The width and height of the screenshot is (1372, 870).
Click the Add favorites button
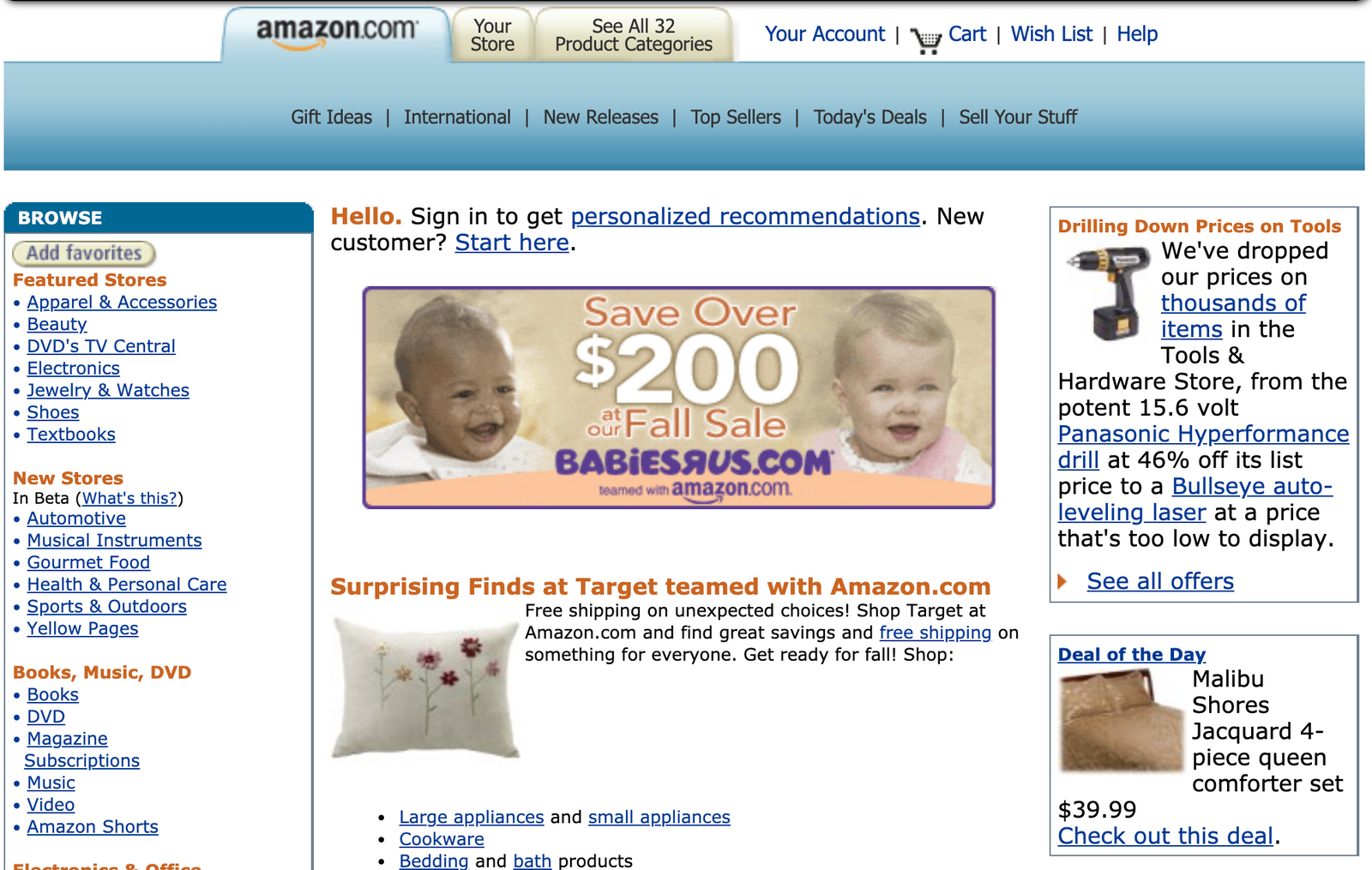click(84, 254)
